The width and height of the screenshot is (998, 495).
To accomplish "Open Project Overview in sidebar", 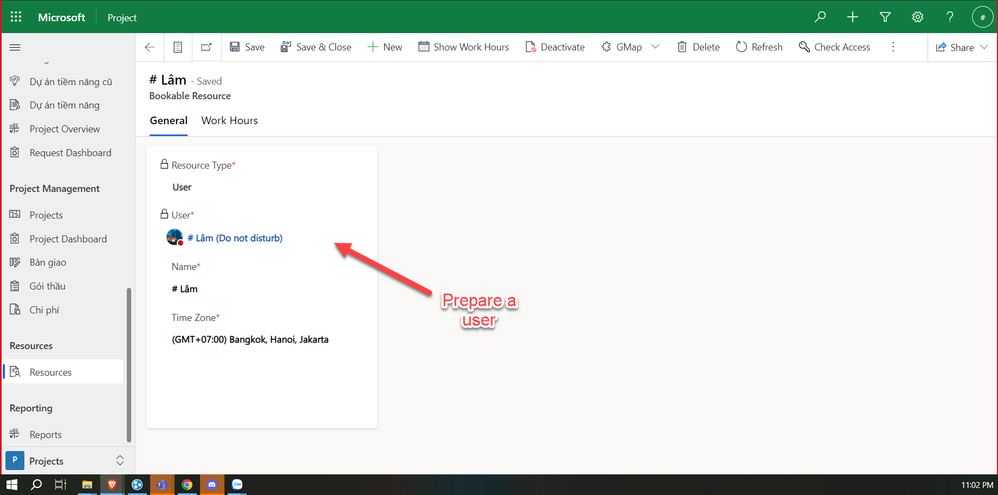I will point(63,129).
